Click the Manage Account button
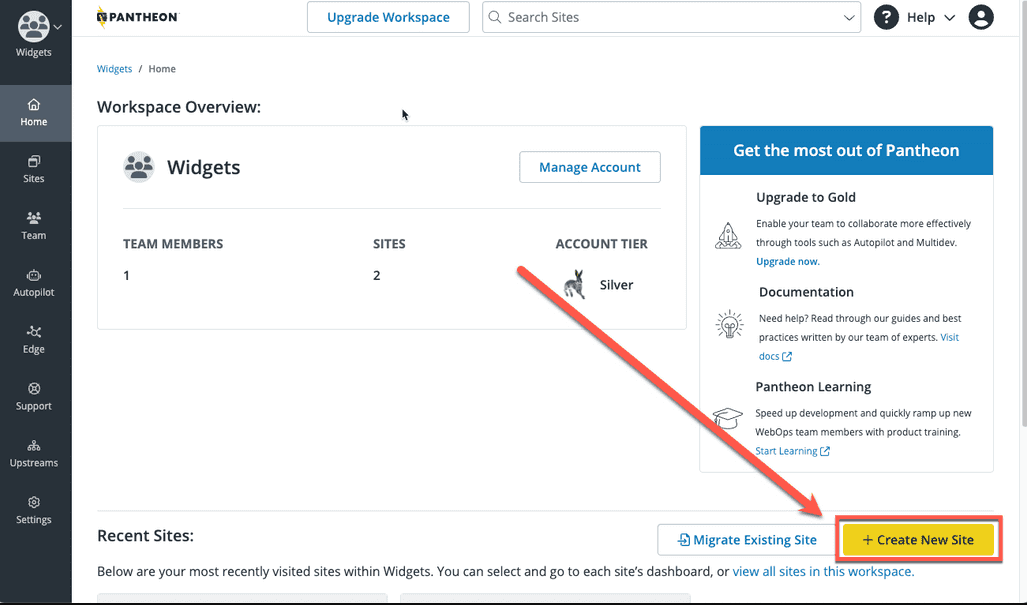Viewport: 1027px width, 605px height. click(589, 167)
